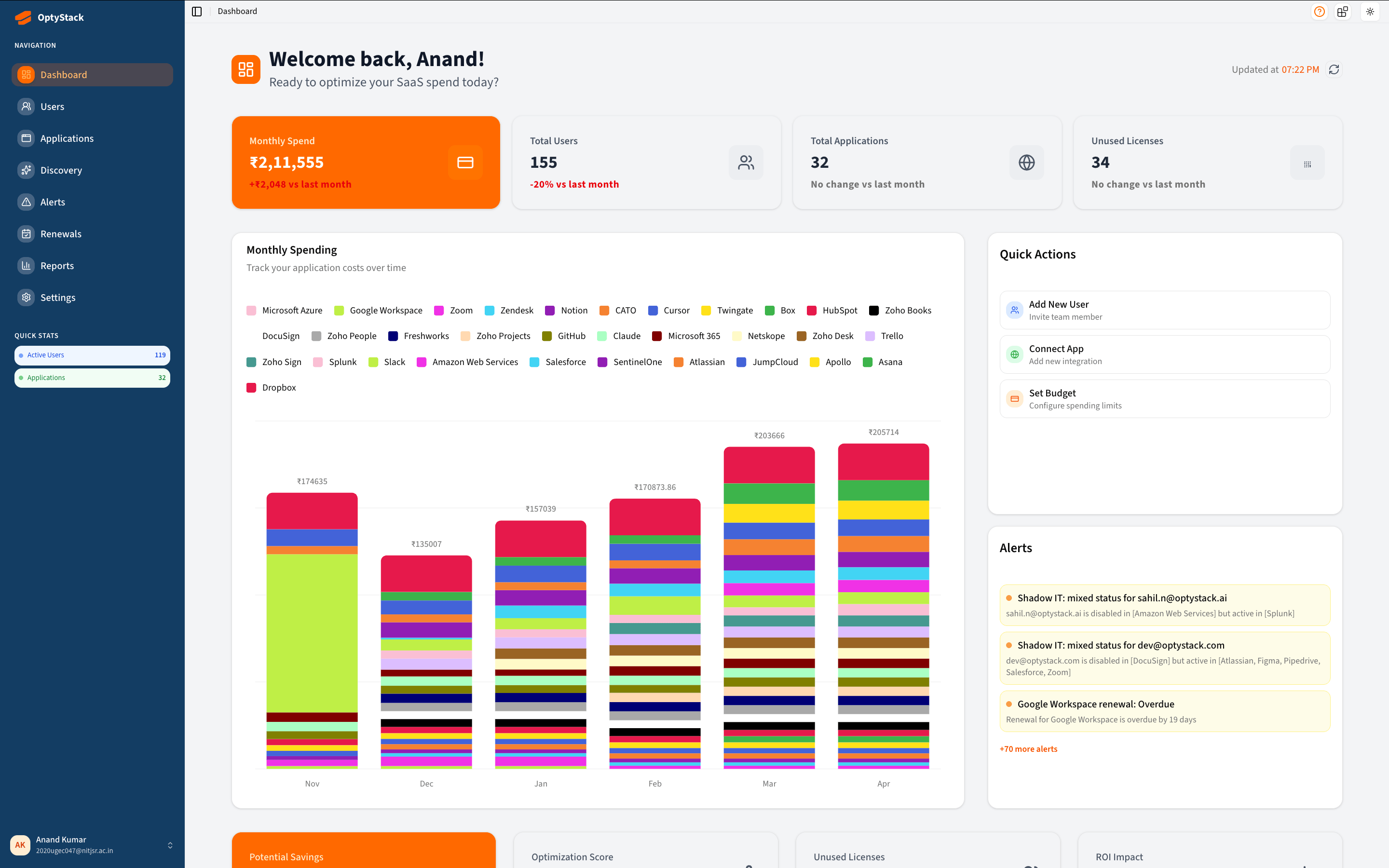Toggle Cursor series in chart legend
Image resolution: width=1389 pixels, height=868 pixels.
click(653, 311)
